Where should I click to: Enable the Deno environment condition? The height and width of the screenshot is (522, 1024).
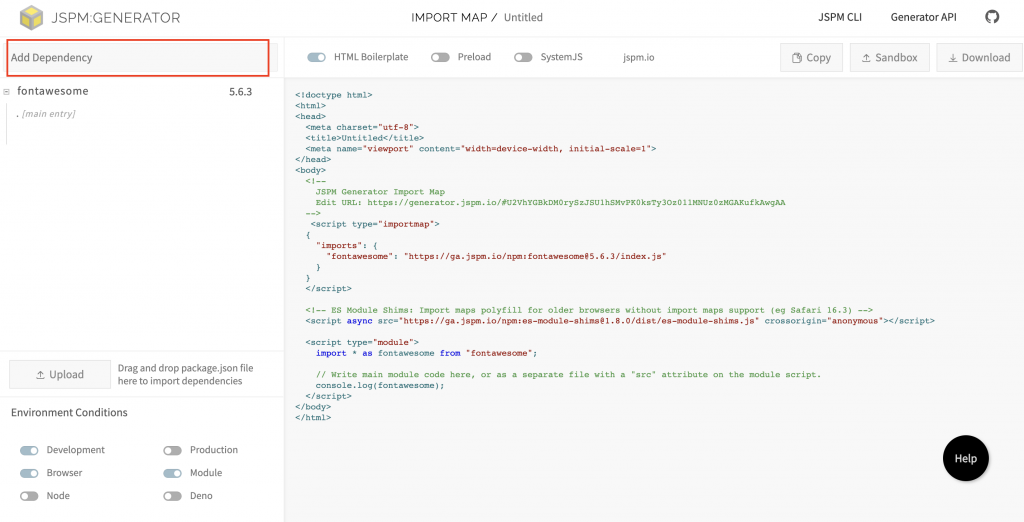[x=172, y=496]
